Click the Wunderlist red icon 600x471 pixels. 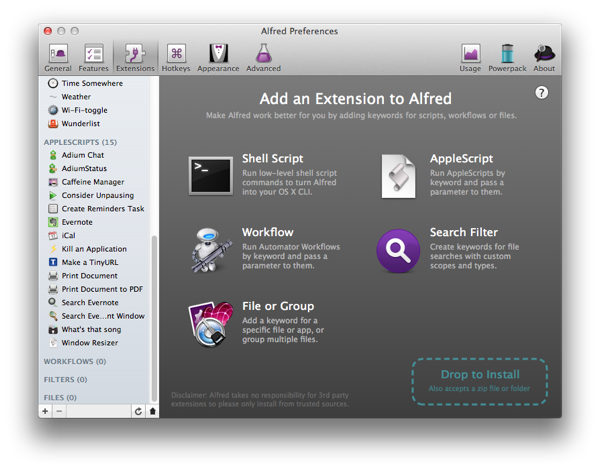click(53, 123)
